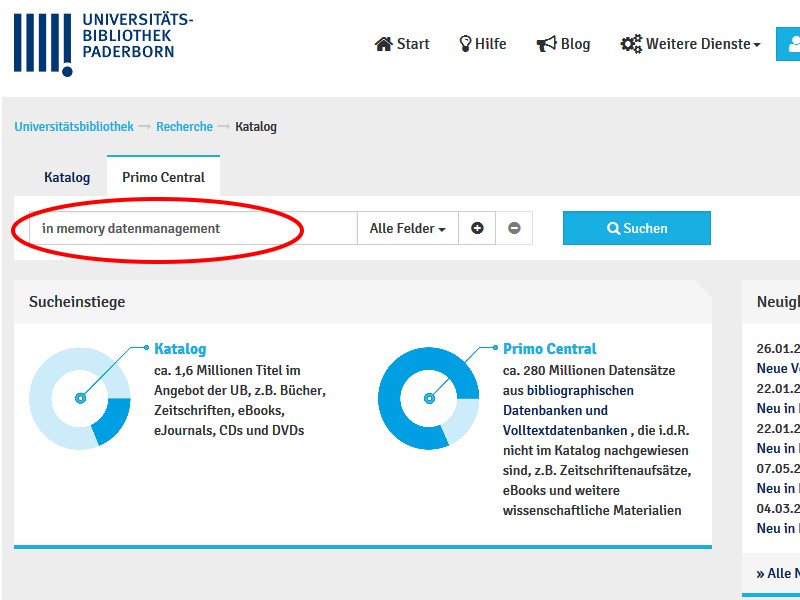Viewport: 800px width, 600px height.
Task: Click the Universitätsbibliothek Paderborn logo
Action: 104,44
